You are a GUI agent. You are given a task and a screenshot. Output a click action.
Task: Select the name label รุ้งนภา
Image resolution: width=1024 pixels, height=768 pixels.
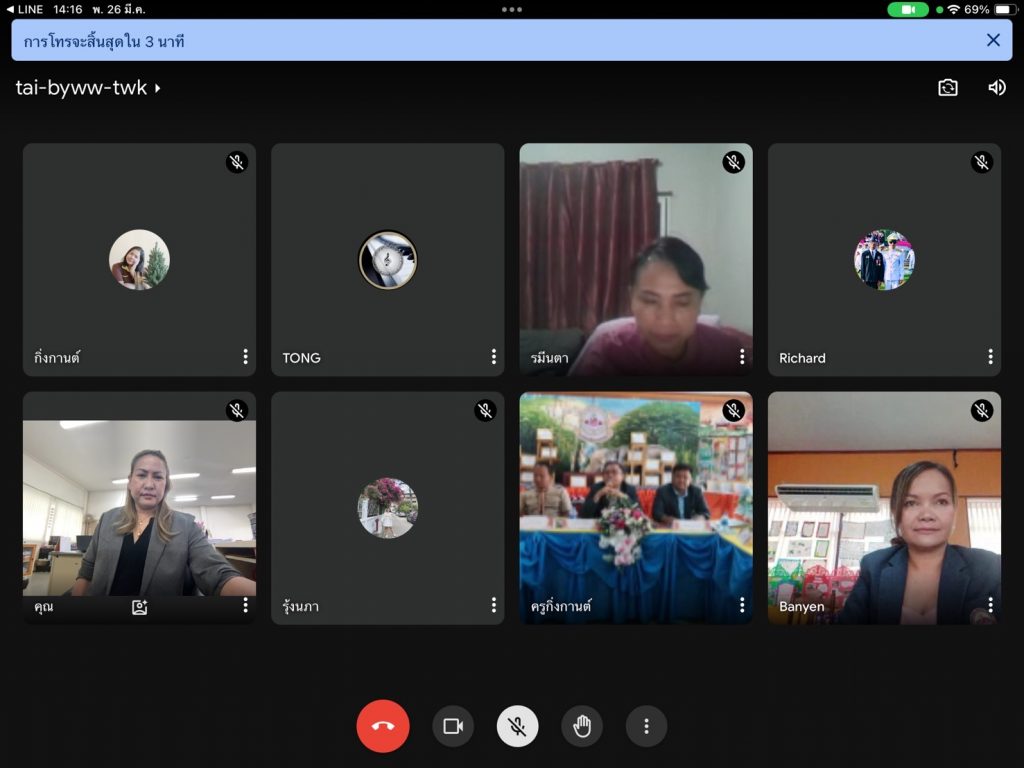pos(300,605)
